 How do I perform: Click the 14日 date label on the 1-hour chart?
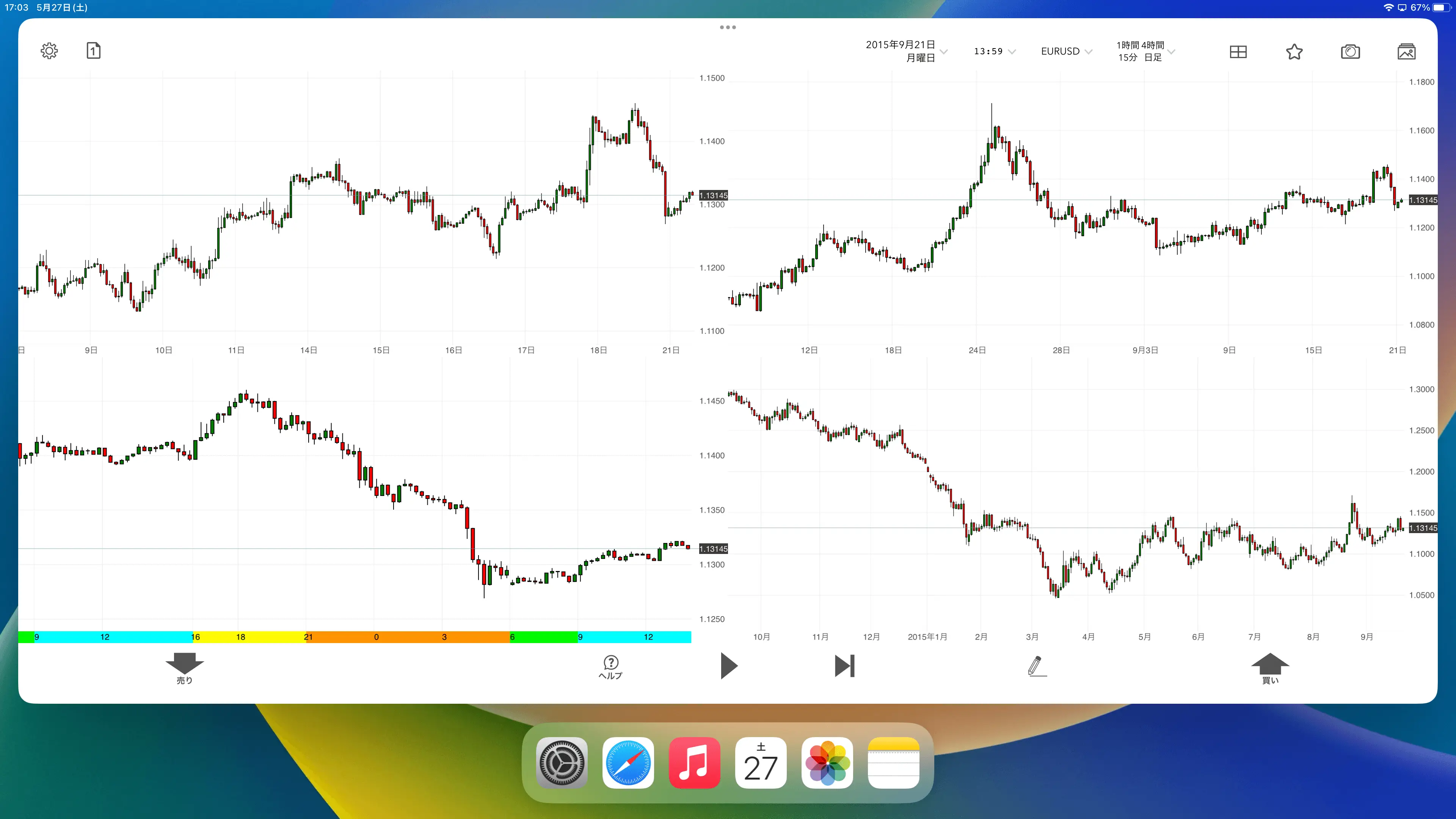[x=309, y=350]
